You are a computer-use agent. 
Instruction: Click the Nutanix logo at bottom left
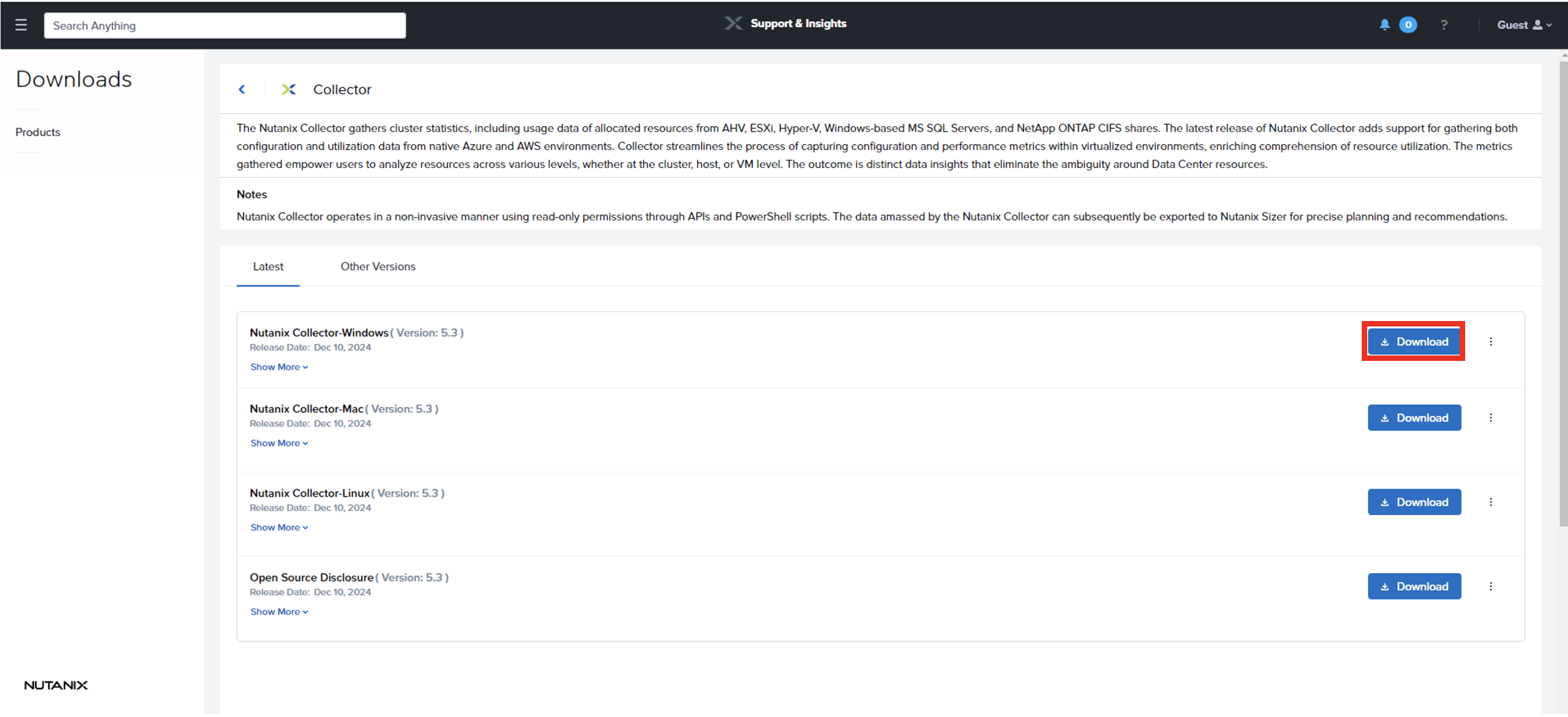tap(56, 686)
